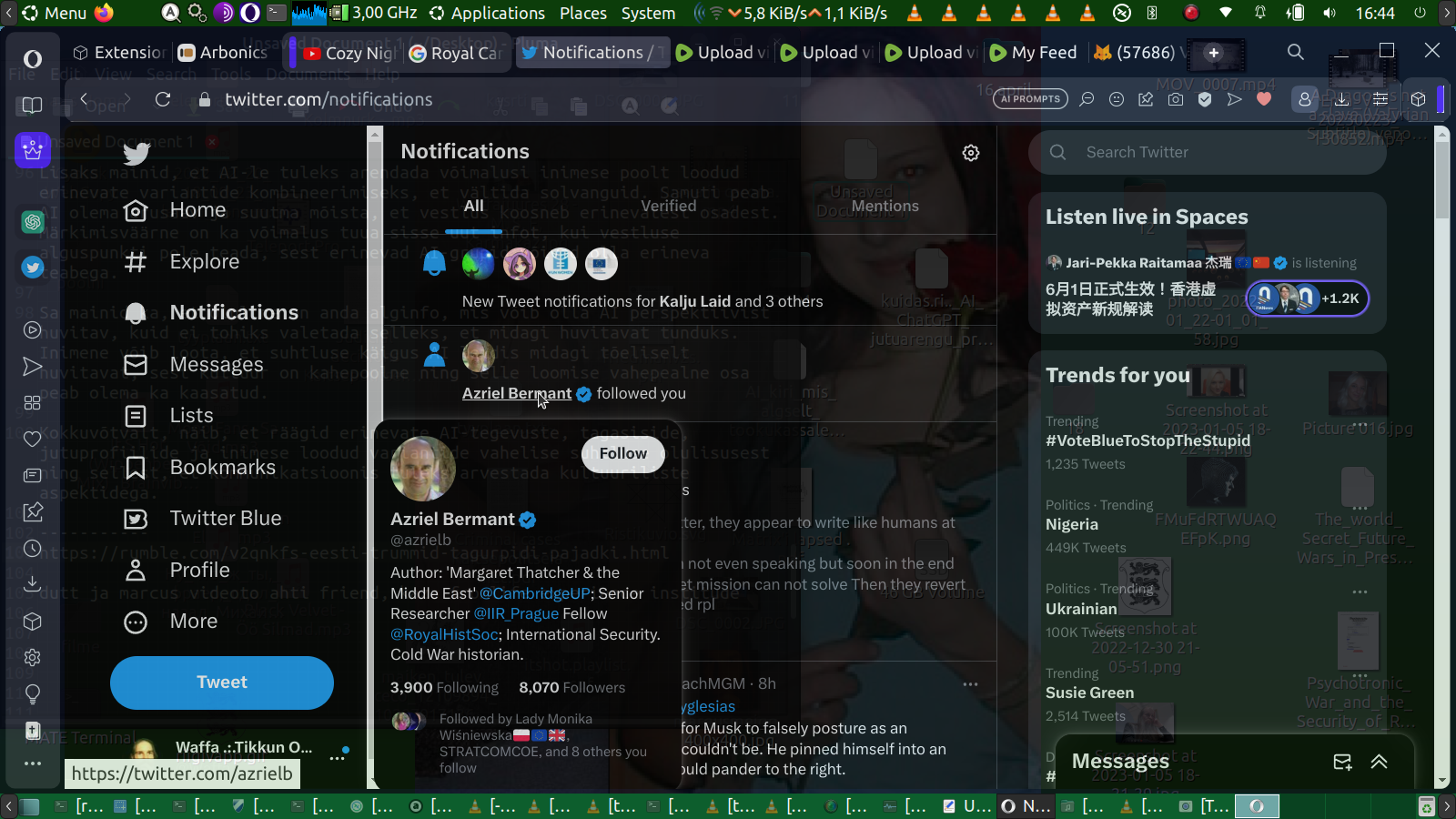Open Twitter Blue page
1456x819 pixels.
(x=202, y=519)
